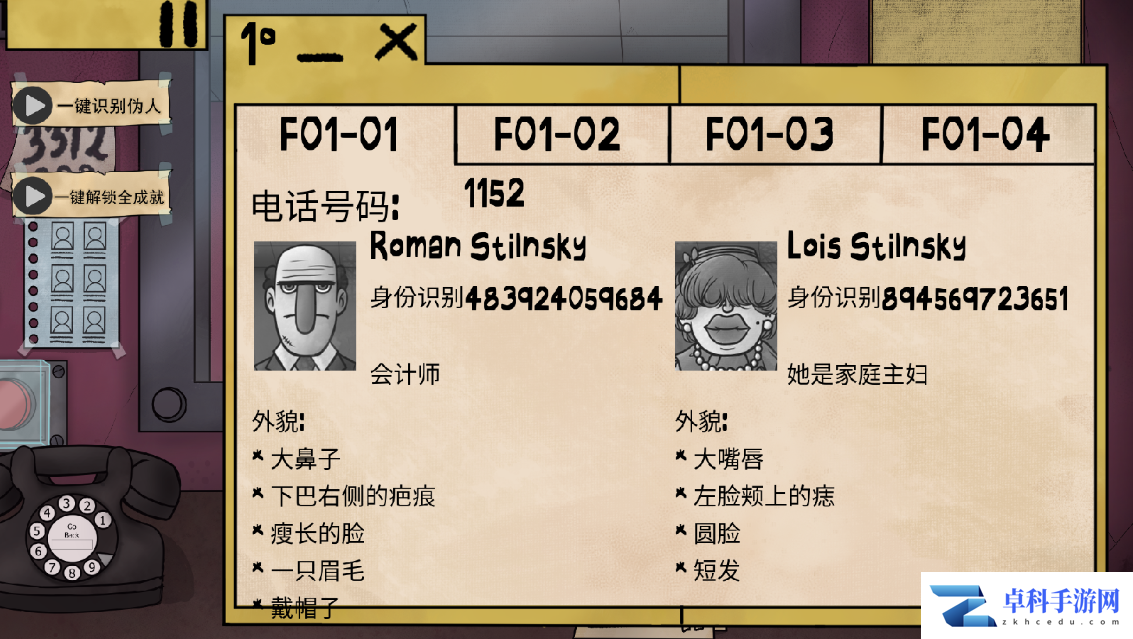Click the play icon for 一键解锁全成就
This screenshot has width=1133, height=639.
(33, 196)
